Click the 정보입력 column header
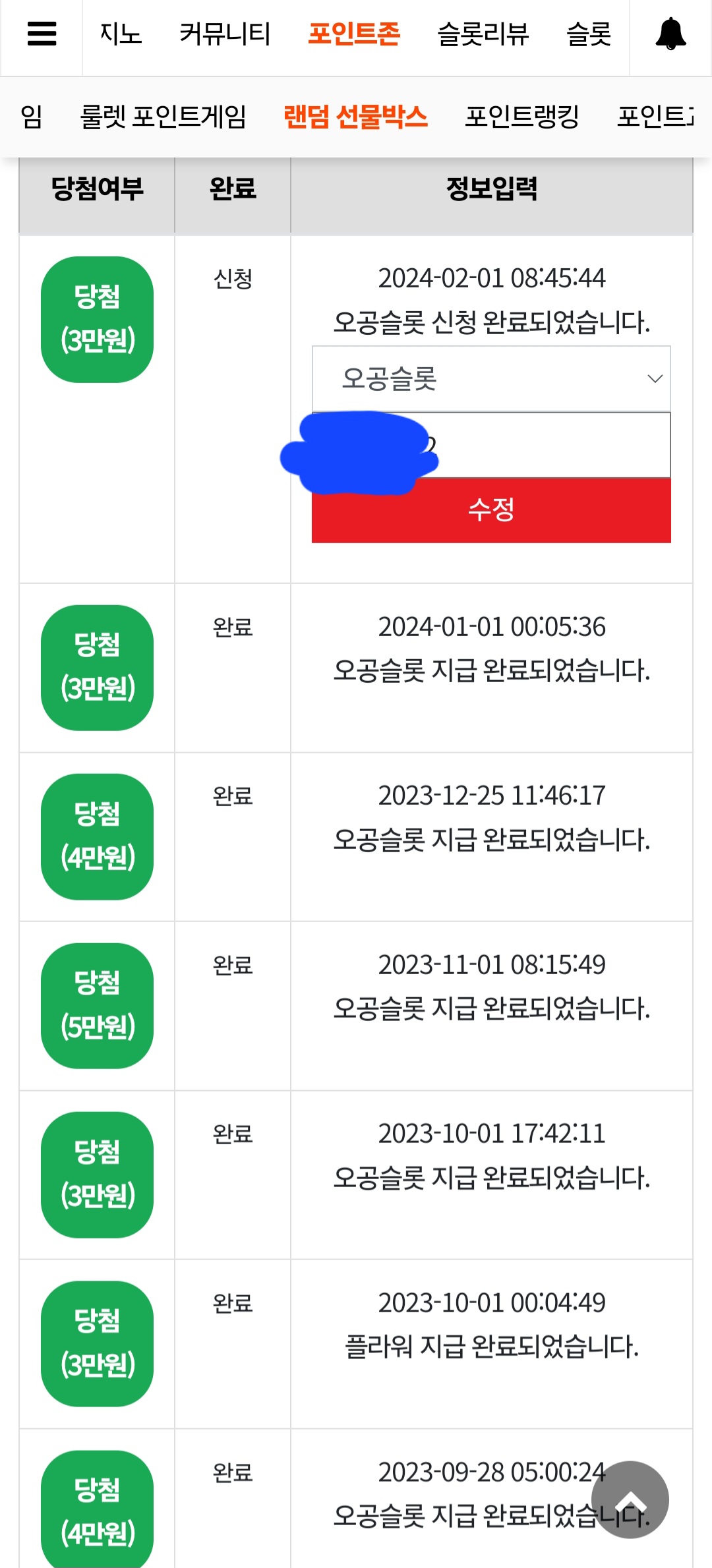712x1568 pixels. tap(492, 189)
